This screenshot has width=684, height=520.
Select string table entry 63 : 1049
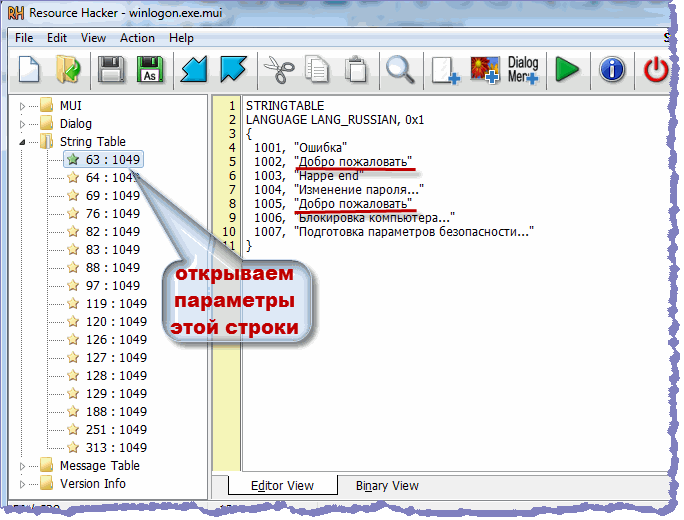(103, 160)
